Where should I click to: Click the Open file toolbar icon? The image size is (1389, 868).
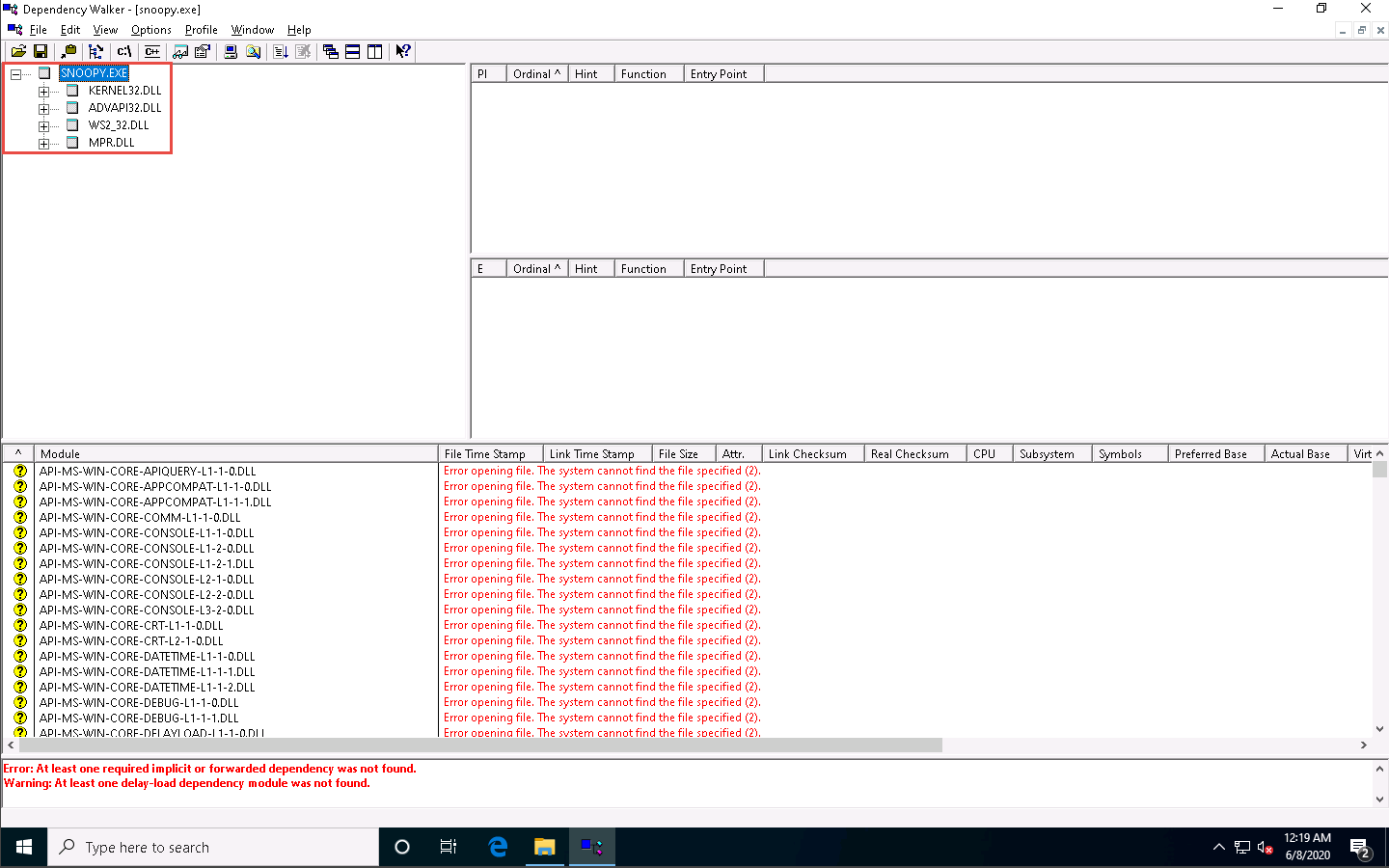coord(18,52)
